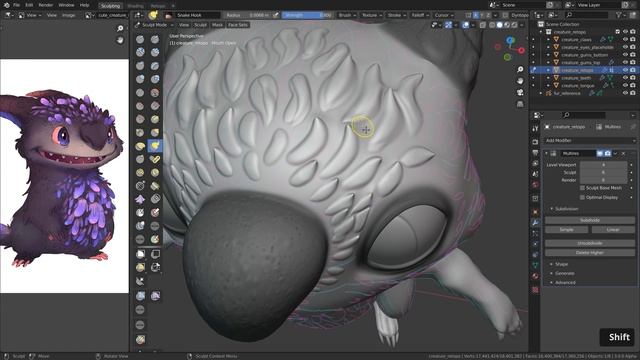Open the Stroke settings dropdown
This screenshot has width=640, height=360.
[x=396, y=15]
